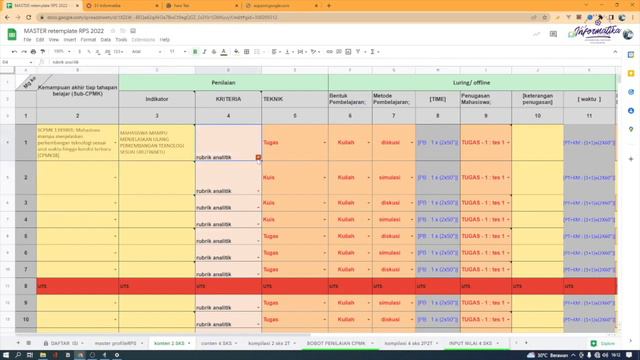Open text rotation dropdown
640x360 pixels.
pyautogui.click(x=315, y=52)
